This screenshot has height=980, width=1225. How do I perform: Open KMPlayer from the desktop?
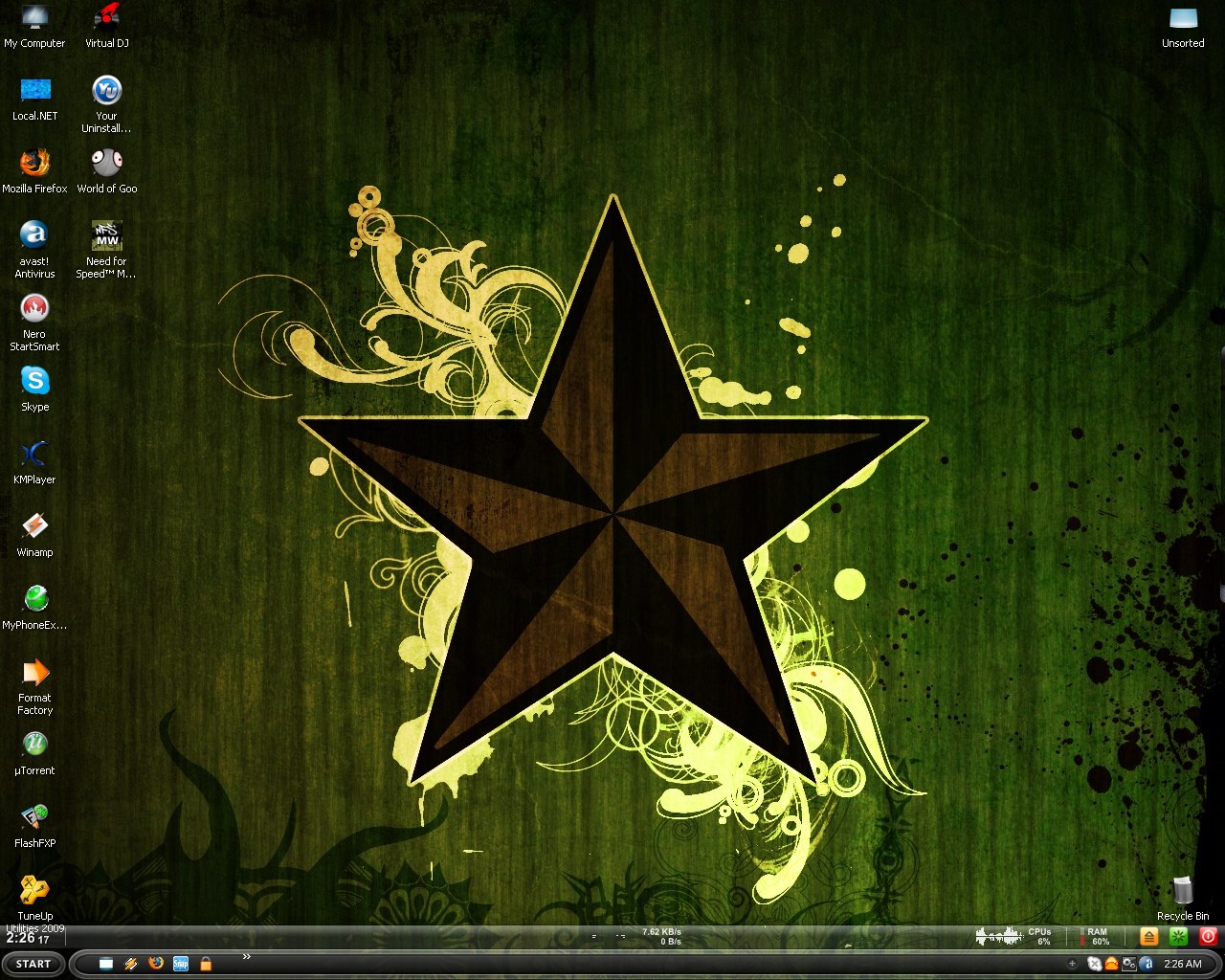pyautogui.click(x=34, y=455)
